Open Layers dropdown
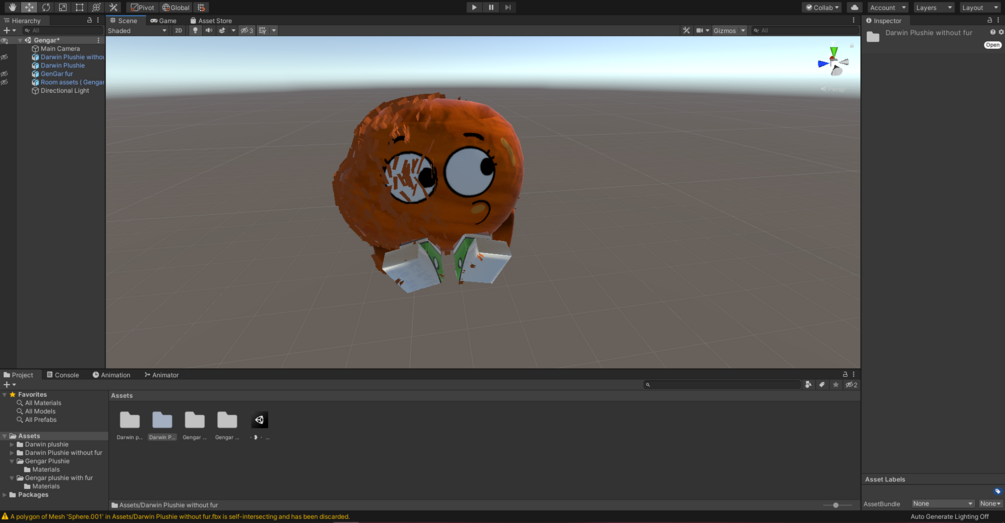The width and height of the screenshot is (1005, 523). pyautogui.click(x=933, y=7)
